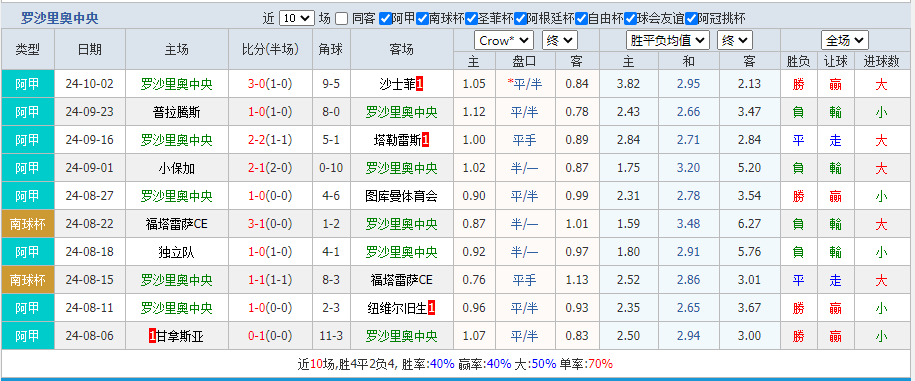Uncheck the 阿甲 filter checkbox
This screenshot has height=381, width=915.
385,19
